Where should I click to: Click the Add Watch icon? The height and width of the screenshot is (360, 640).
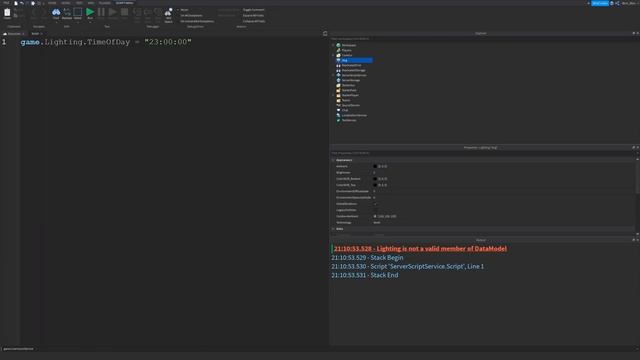coord(168,13)
